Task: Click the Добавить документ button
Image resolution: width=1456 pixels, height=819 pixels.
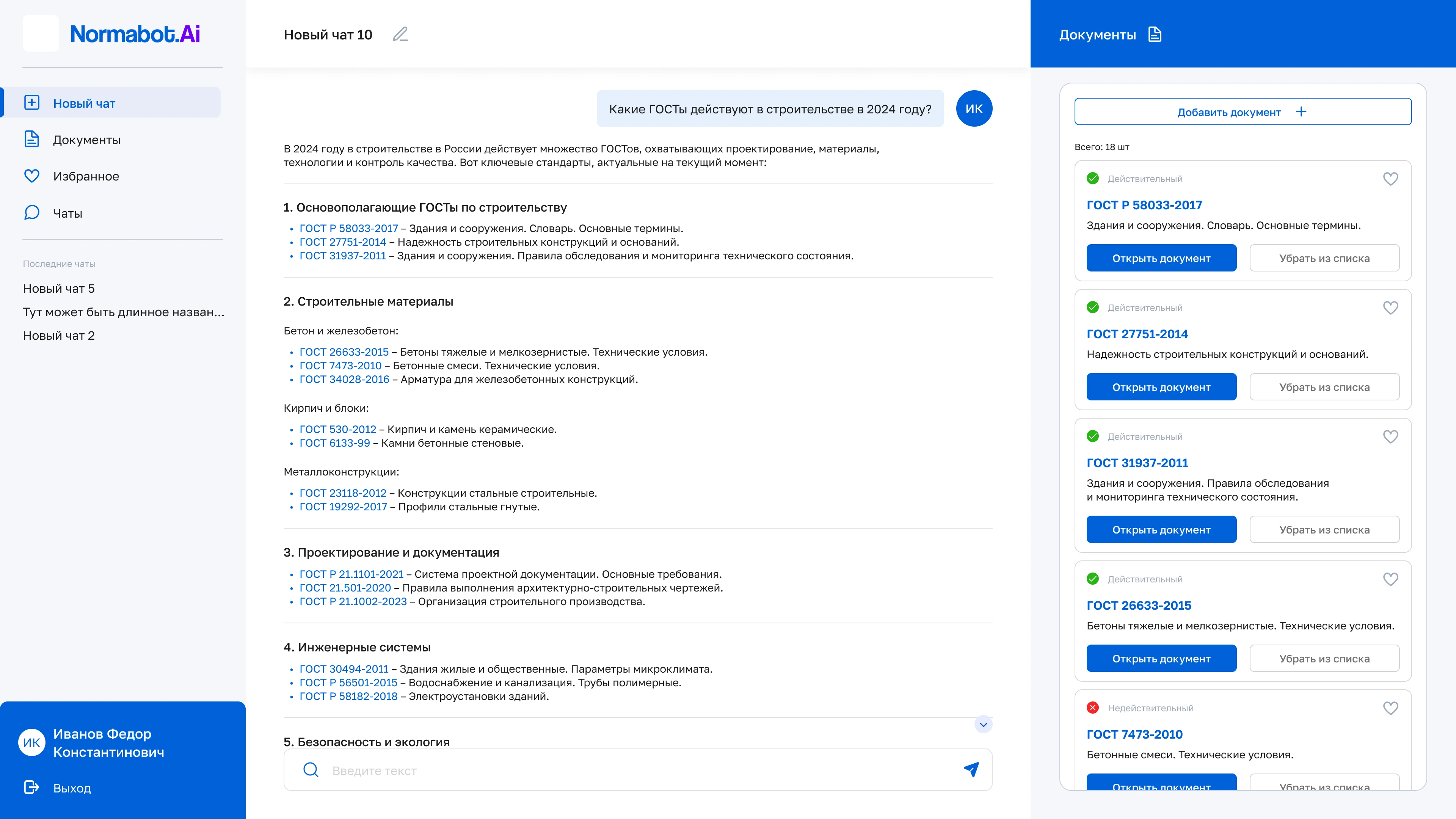Action: 1243,112
